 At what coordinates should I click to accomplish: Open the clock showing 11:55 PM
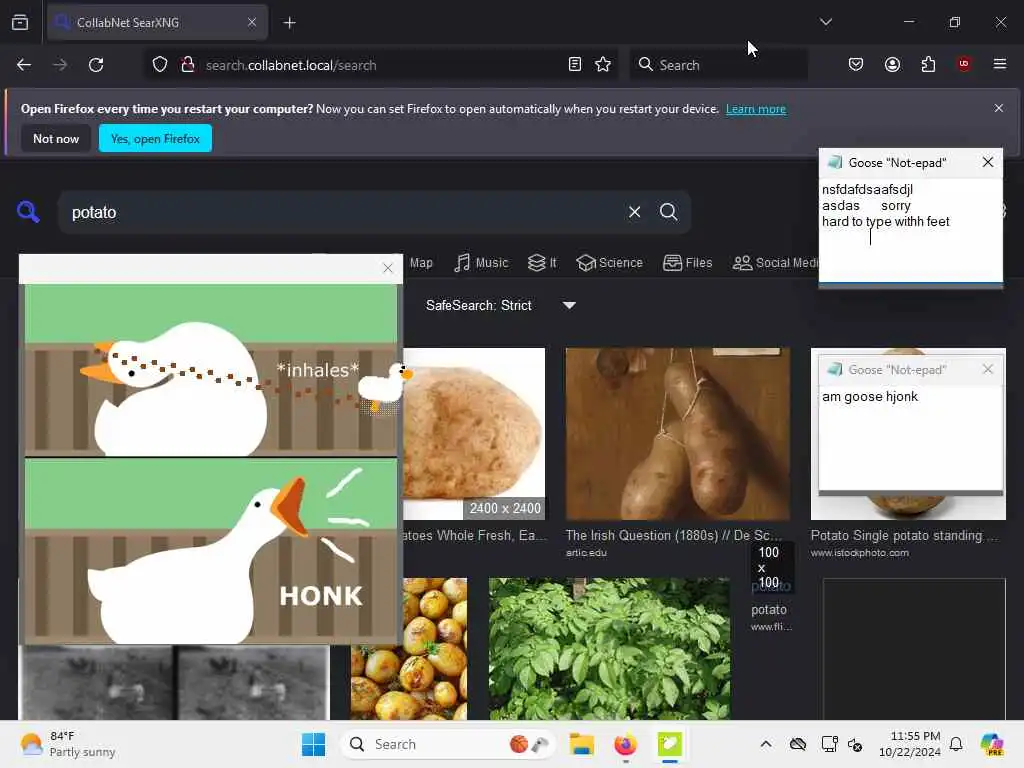coord(910,744)
